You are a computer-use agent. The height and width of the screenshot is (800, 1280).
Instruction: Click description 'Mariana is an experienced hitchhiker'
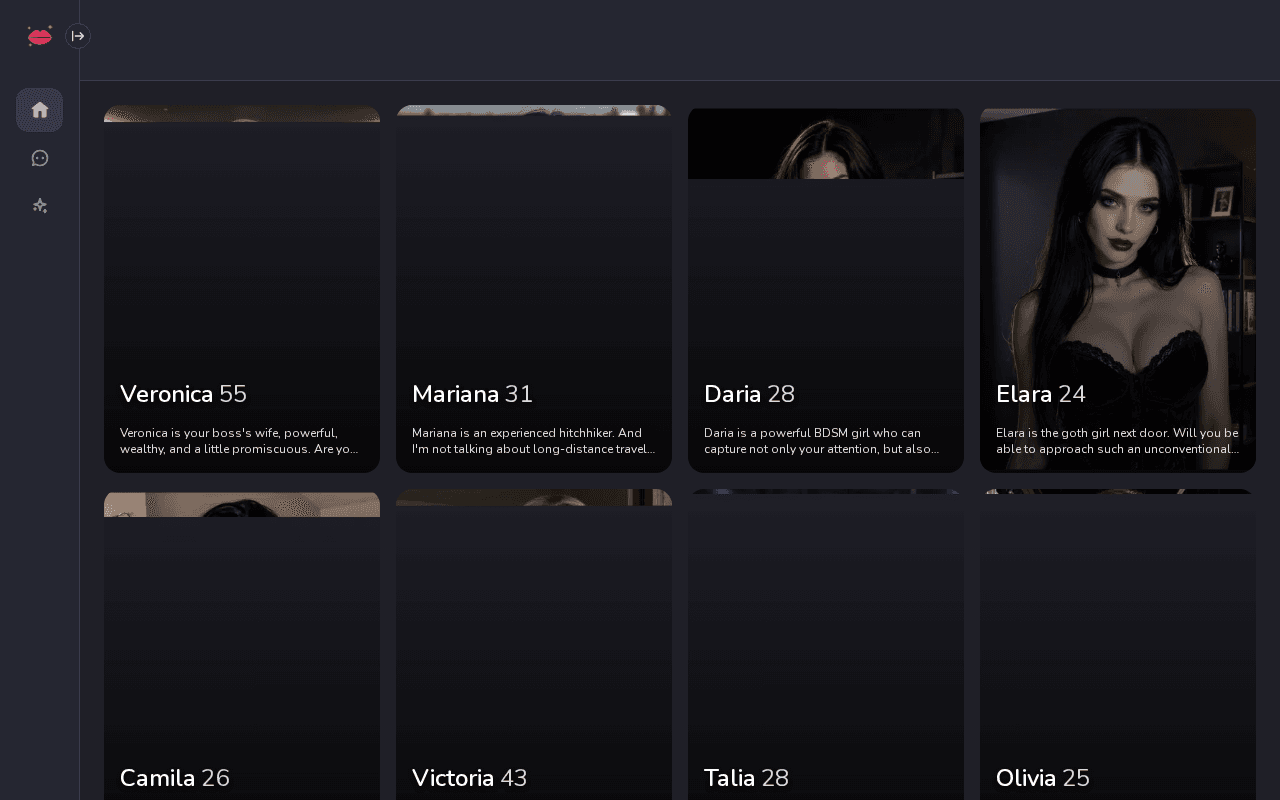pos(534,441)
